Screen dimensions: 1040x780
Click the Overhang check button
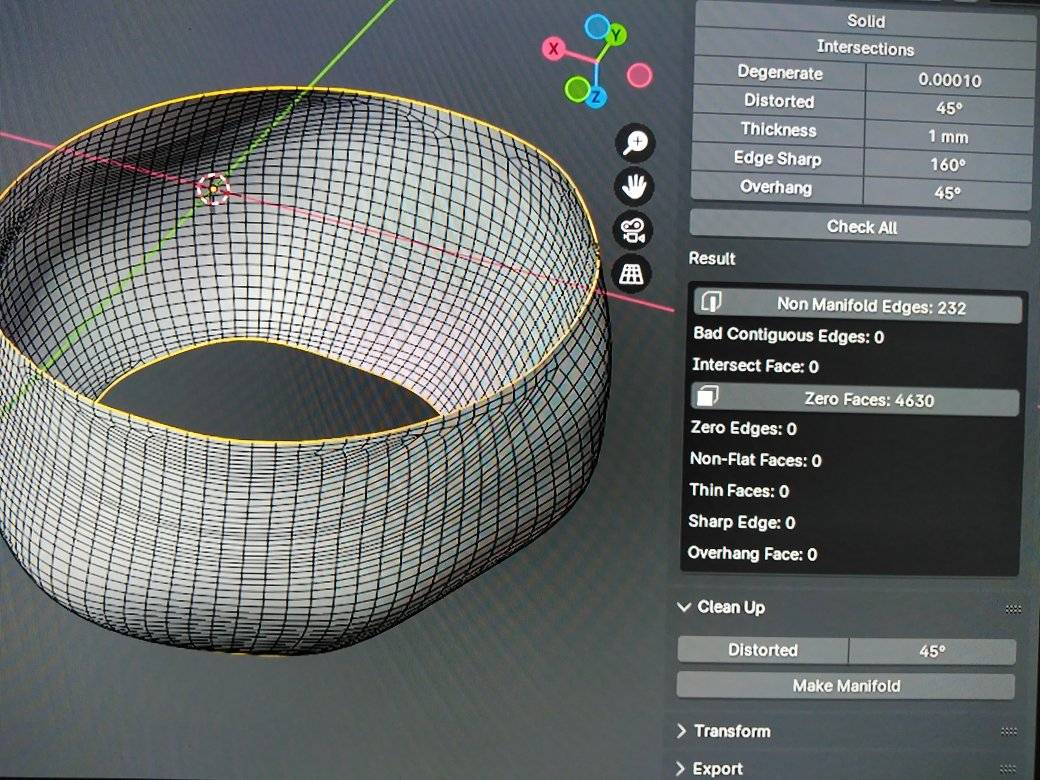(776, 188)
